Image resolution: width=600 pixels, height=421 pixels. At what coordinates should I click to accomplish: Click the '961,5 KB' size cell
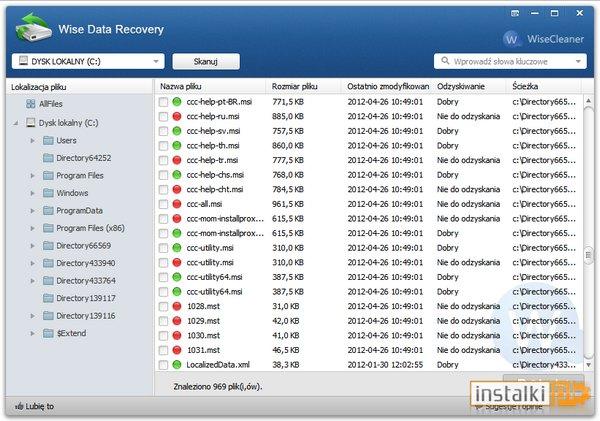pyautogui.click(x=288, y=204)
